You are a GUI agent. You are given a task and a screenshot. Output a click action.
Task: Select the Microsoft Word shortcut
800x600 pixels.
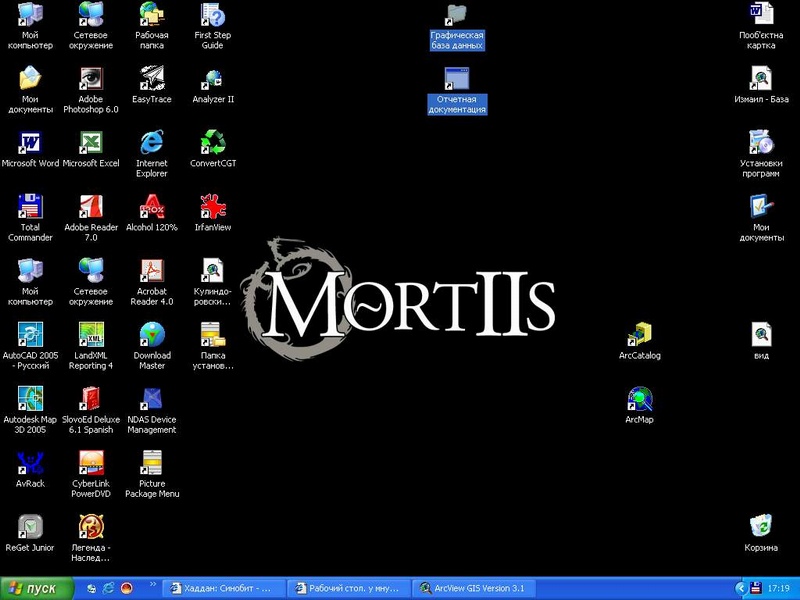click(x=30, y=149)
